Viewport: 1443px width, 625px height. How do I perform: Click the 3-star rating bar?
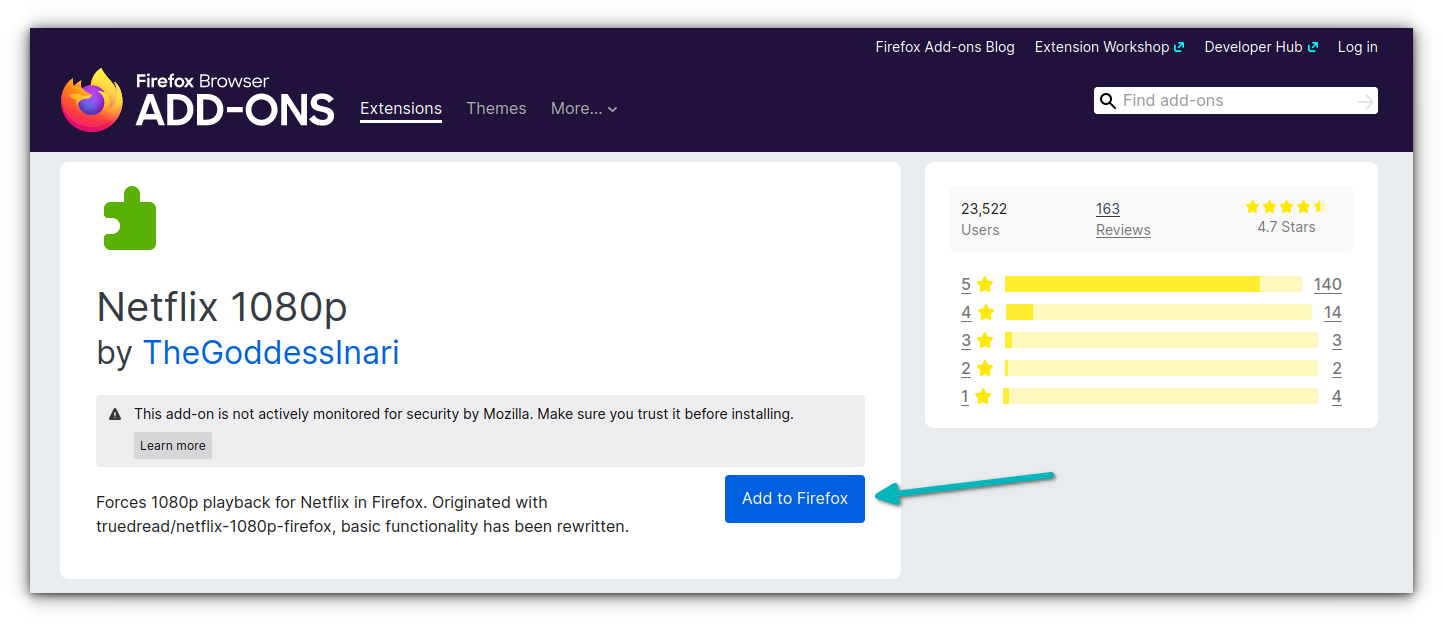point(1161,340)
